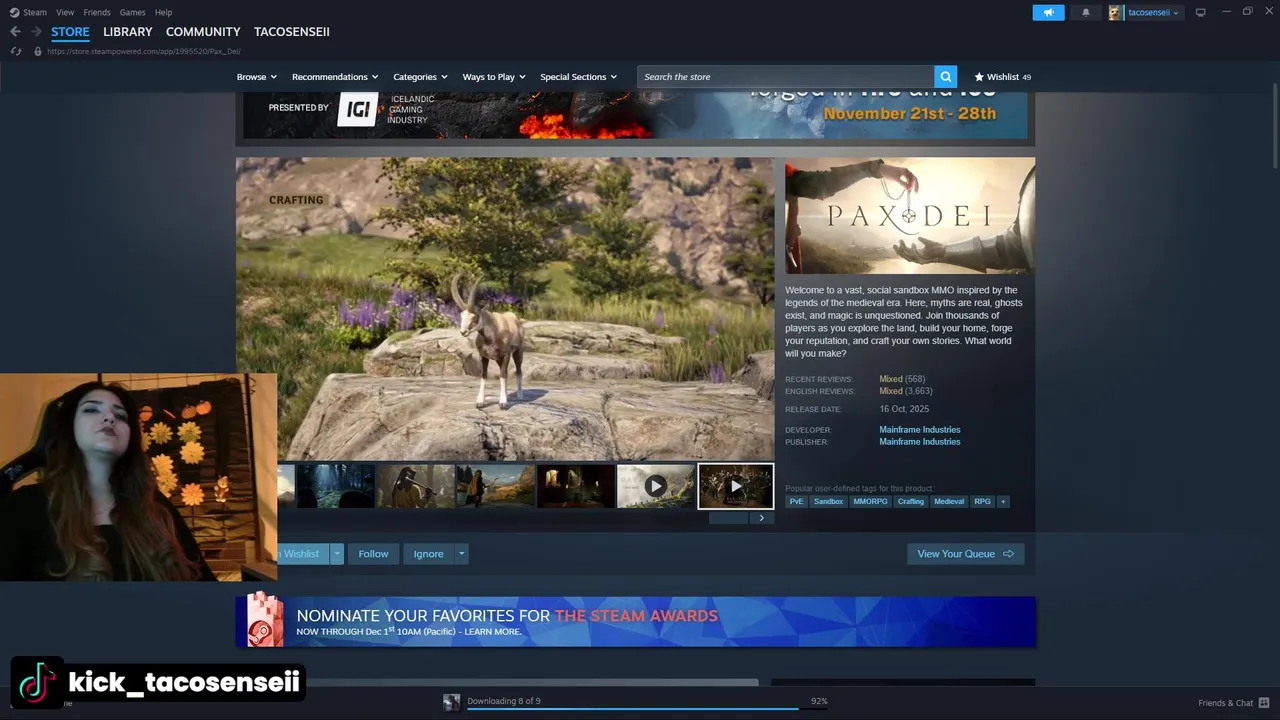Click the store search input field
This screenshot has height=720, width=1280.
coord(785,77)
